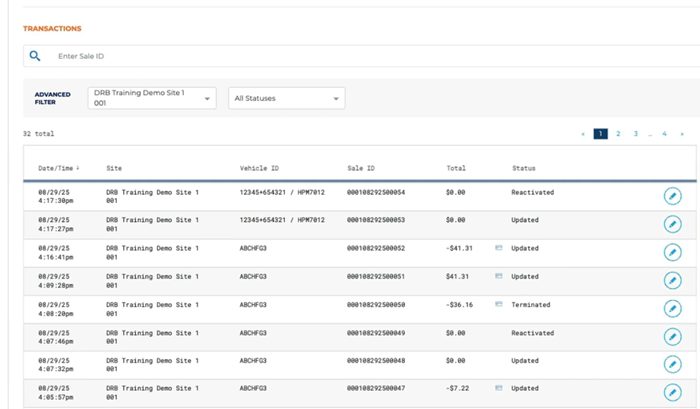Click card icon next to -$7.22 total
This screenshot has width=700, height=409.
[499, 388]
